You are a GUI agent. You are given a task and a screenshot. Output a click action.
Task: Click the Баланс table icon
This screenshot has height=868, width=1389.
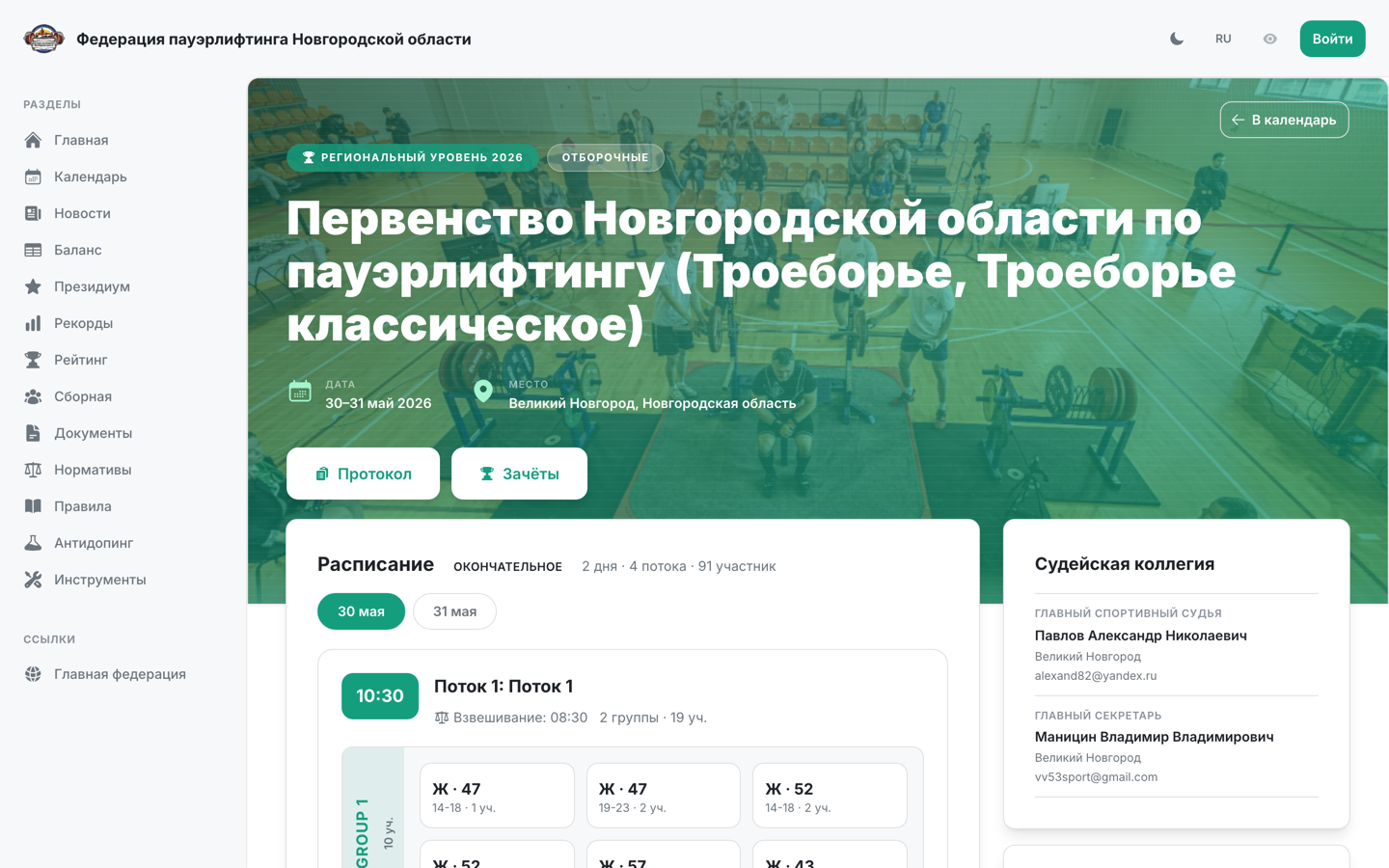pyautogui.click(x=33, y=250)
